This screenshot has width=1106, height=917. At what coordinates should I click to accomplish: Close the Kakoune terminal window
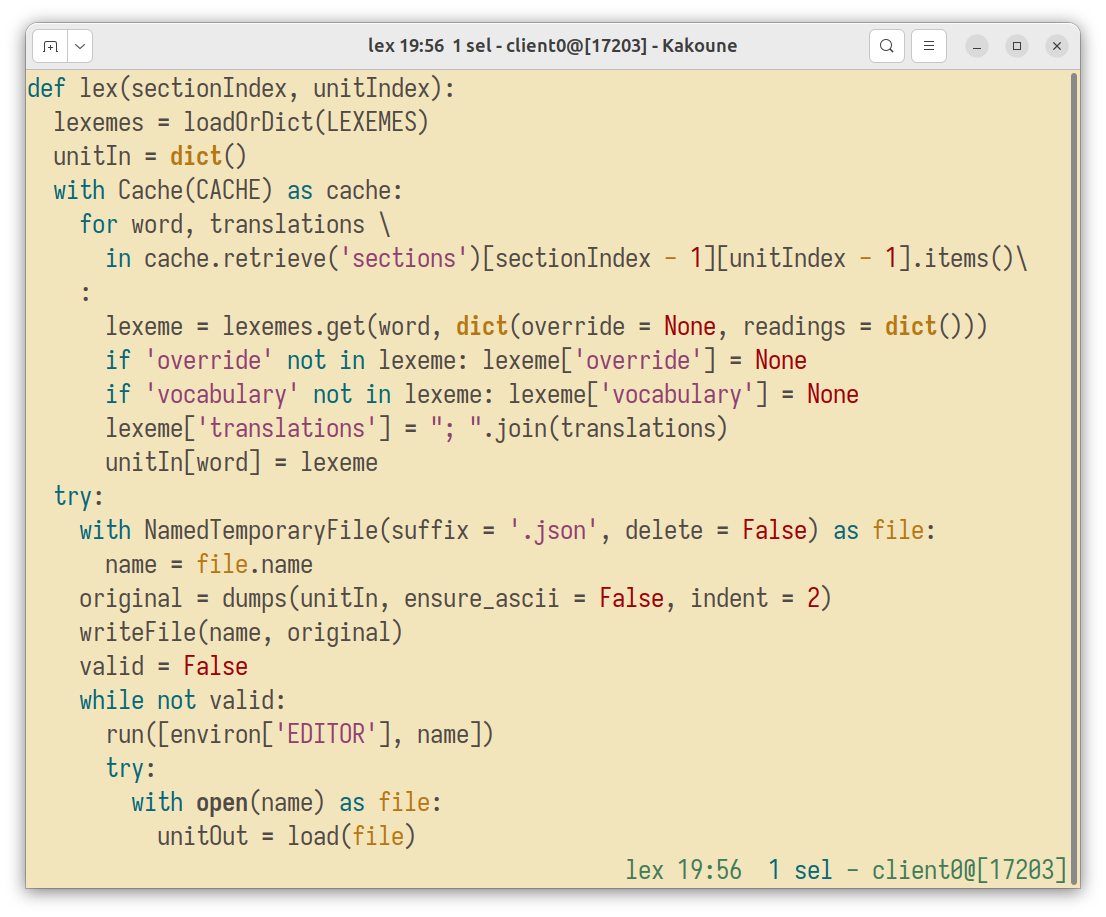pyautogui.click(x=1057, y=47)
